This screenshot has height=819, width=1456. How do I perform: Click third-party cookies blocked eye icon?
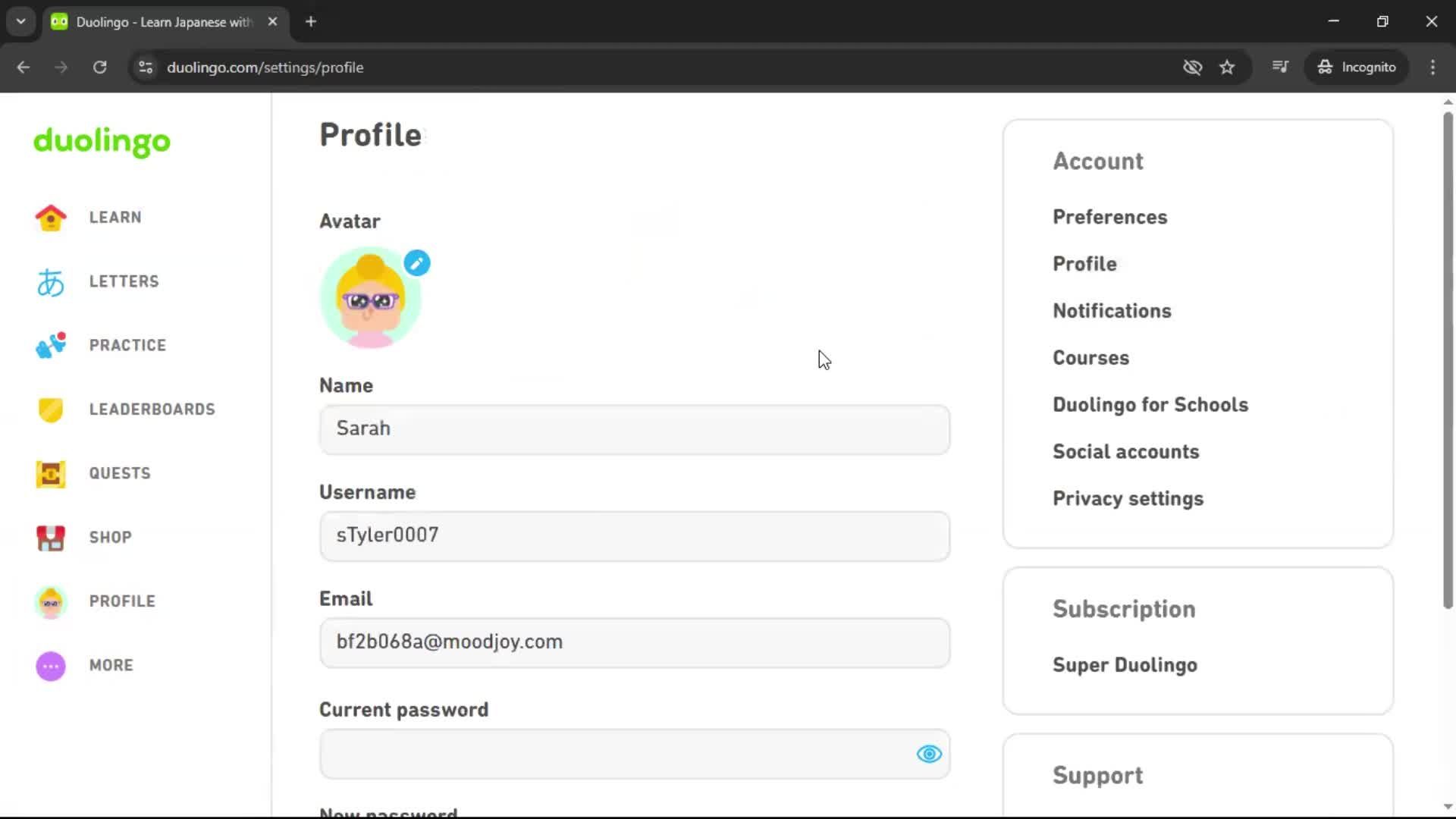point(1192,67)
